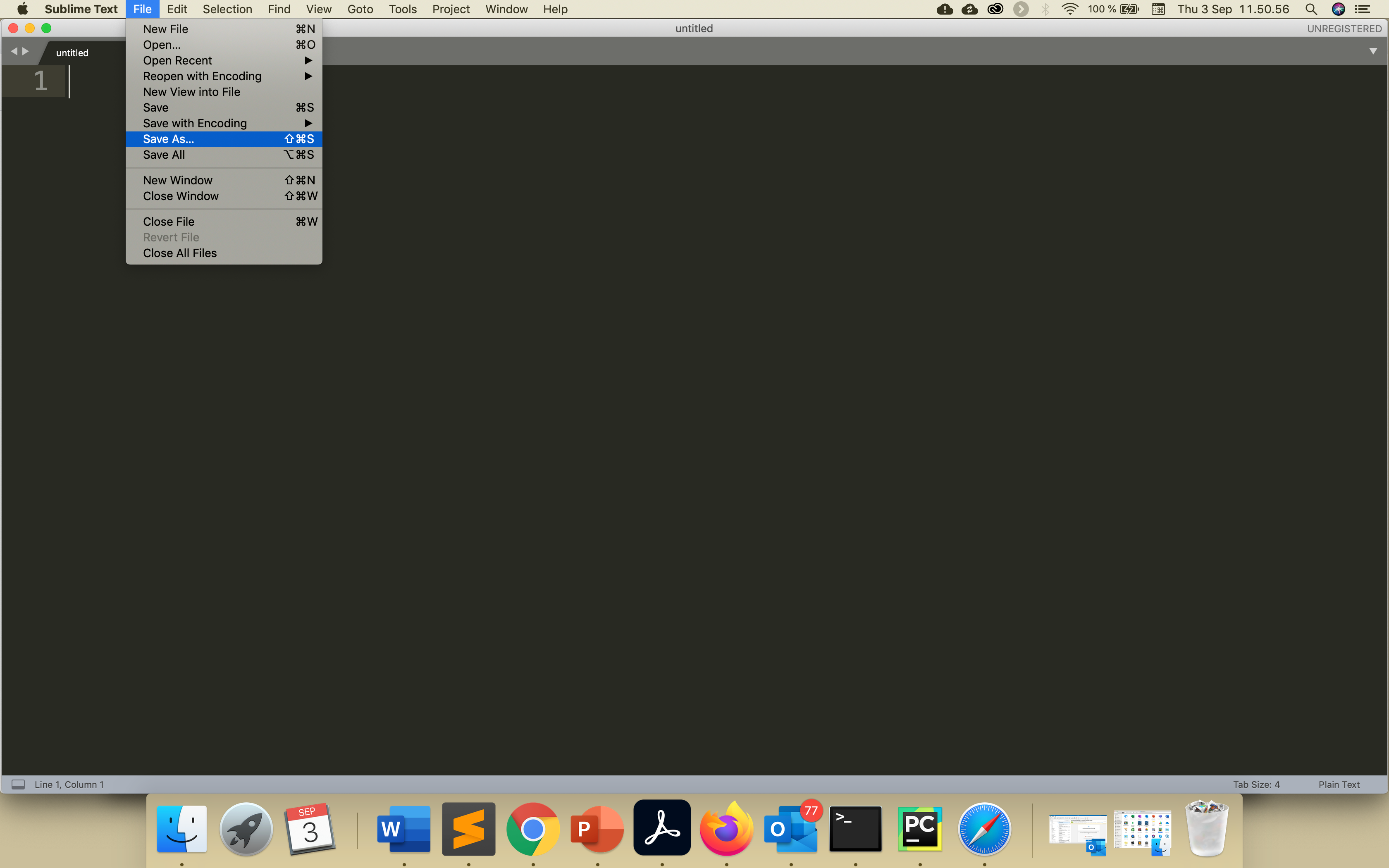The image size is (1389, 868).
Task: Open Terminal from the dock
Action: click(855, 828)
